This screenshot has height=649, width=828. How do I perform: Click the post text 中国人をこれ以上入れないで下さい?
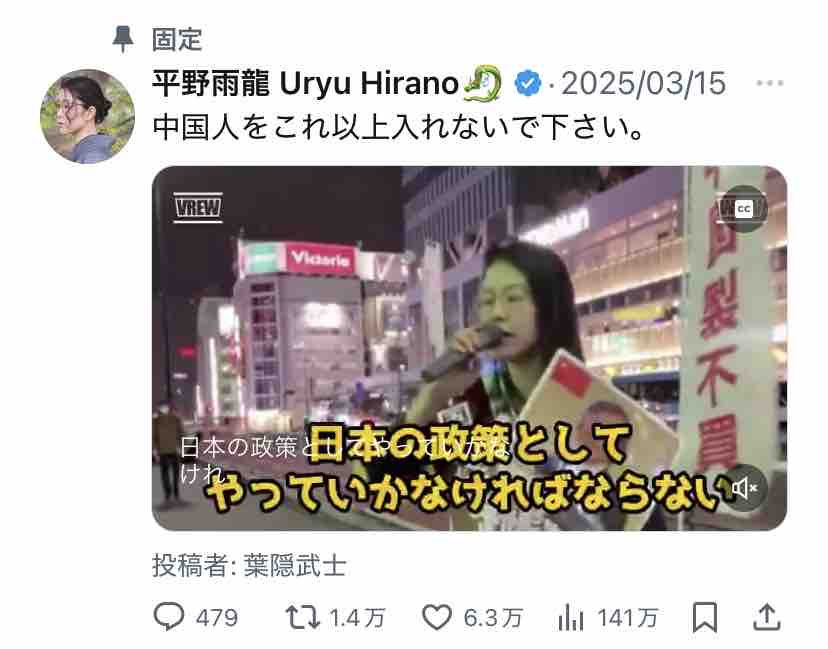398,127
